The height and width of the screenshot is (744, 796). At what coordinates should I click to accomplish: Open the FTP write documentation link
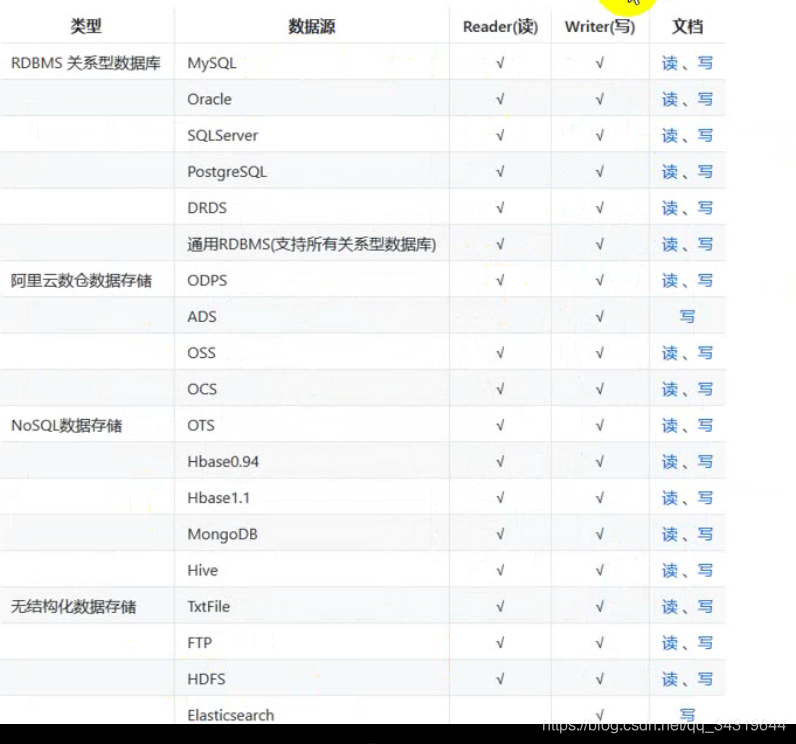point(705,643)
